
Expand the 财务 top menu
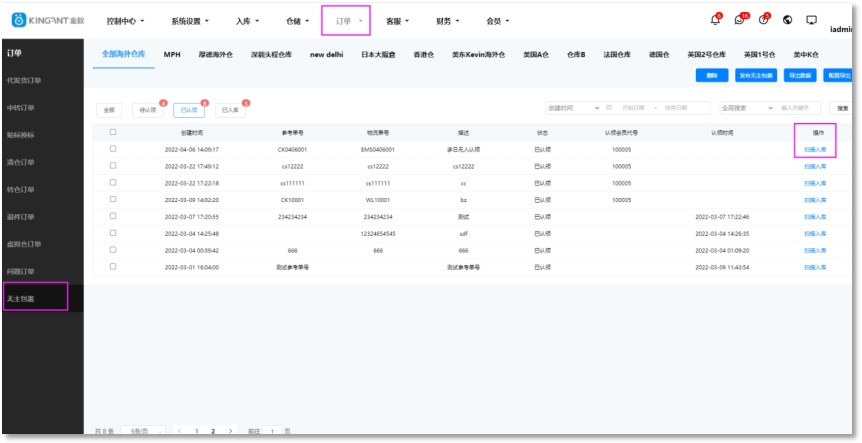click(x=447, y=21)
